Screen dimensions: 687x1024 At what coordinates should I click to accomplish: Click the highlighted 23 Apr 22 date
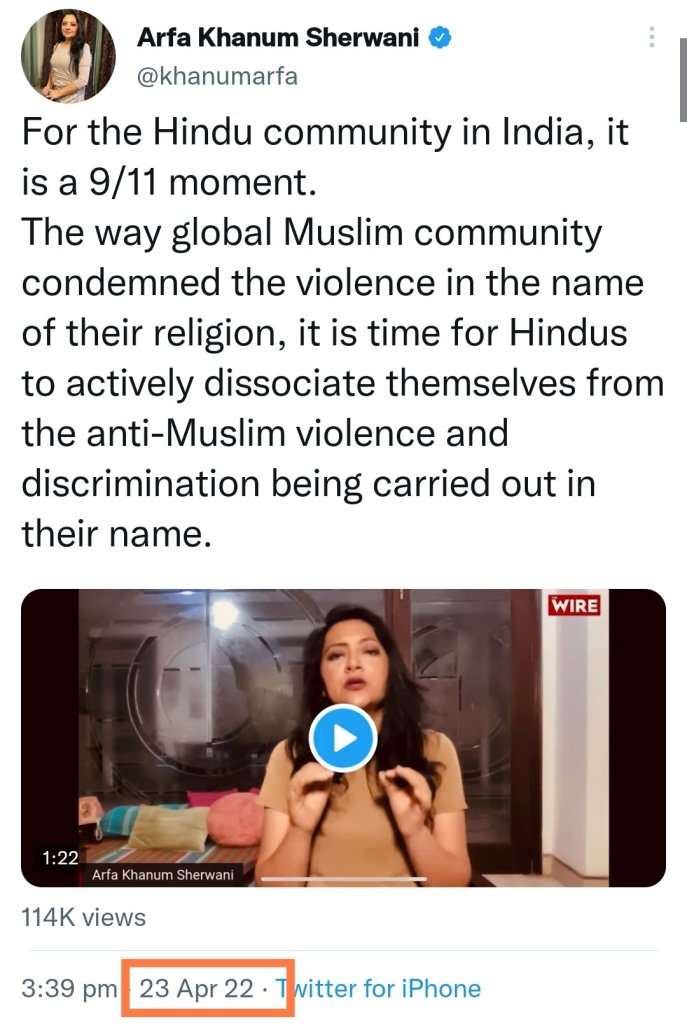(x=197, y=988)
